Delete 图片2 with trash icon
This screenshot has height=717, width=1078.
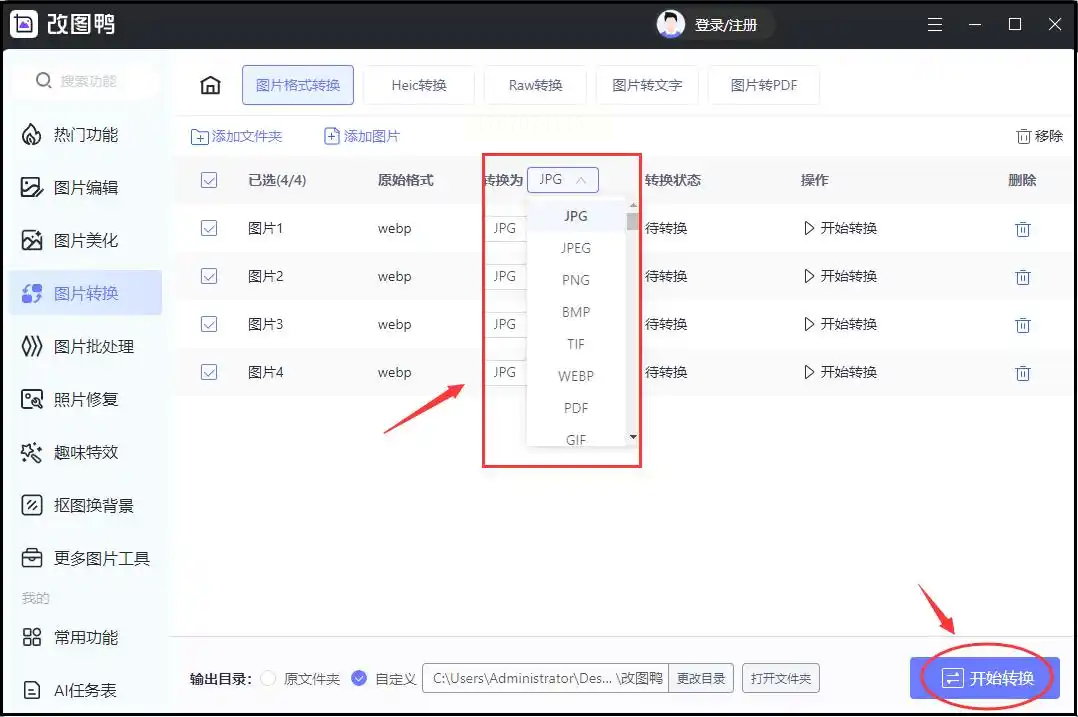[x=1023, y=277]
